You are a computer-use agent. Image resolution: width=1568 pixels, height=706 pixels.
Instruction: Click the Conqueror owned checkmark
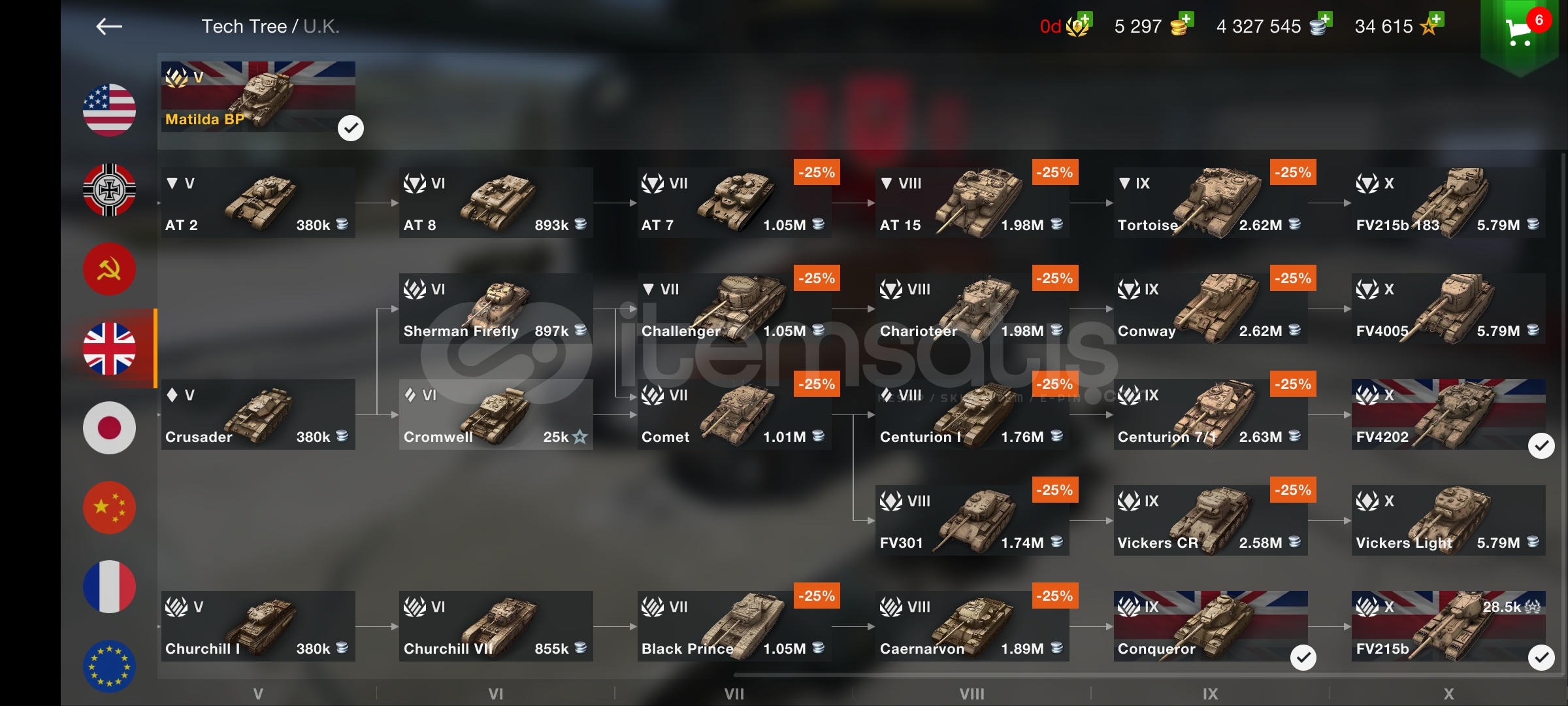pyautogui.click(x=1303, y=658)
